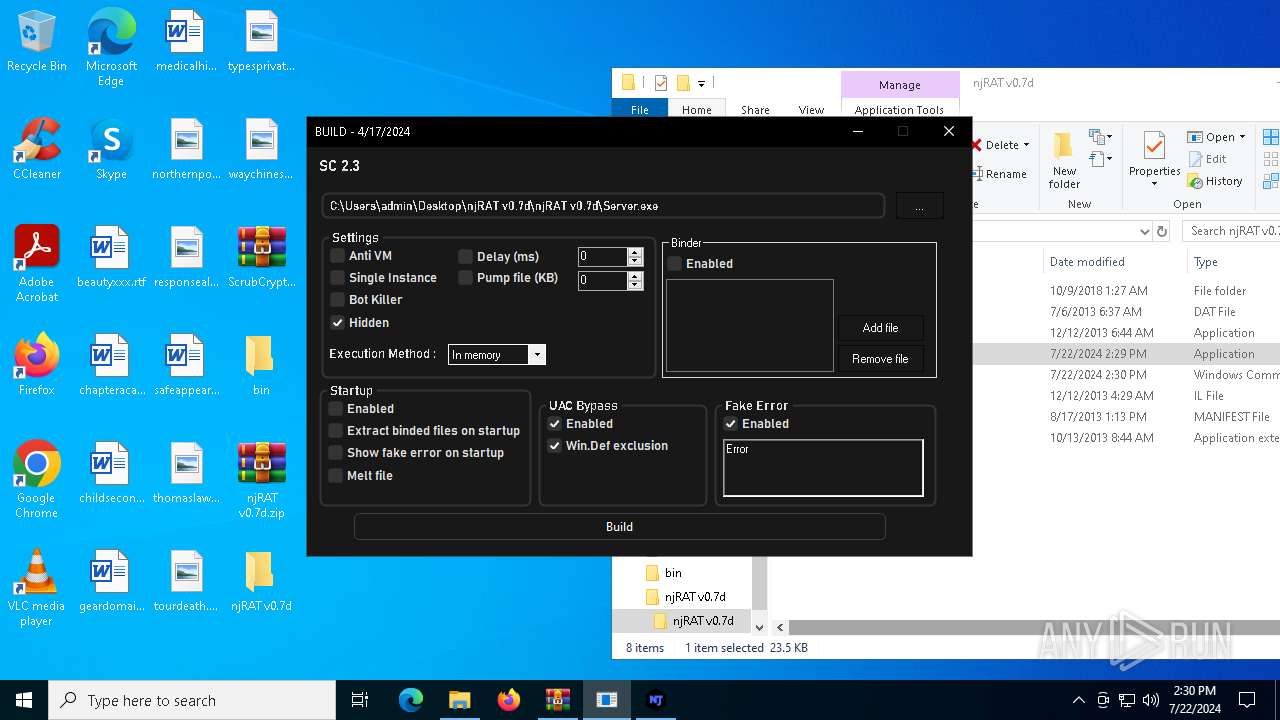
Task: Open the njRAT v0.7d desktop folder
Action: [261, 582]
